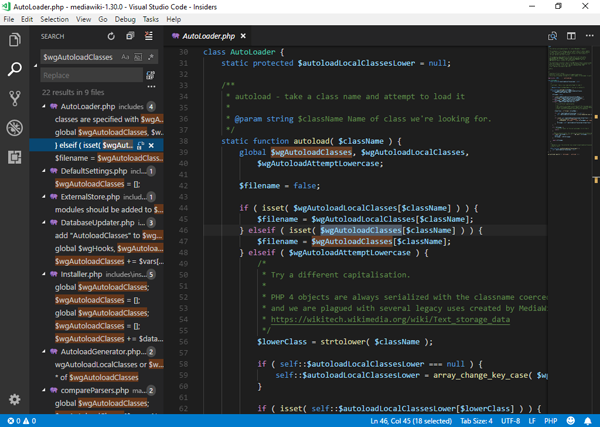Open the Selection menu
The width and height of the screenshot is (600, 427).
[x=54, y=19]
